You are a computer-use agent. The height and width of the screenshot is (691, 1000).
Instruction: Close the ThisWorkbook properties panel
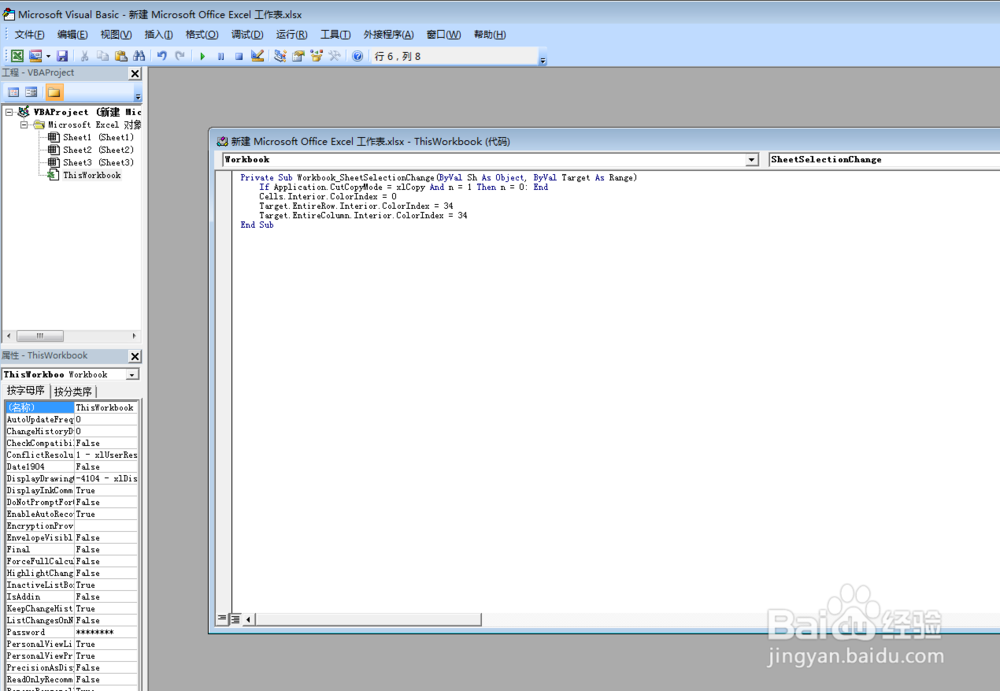click(x=135, y=356)
